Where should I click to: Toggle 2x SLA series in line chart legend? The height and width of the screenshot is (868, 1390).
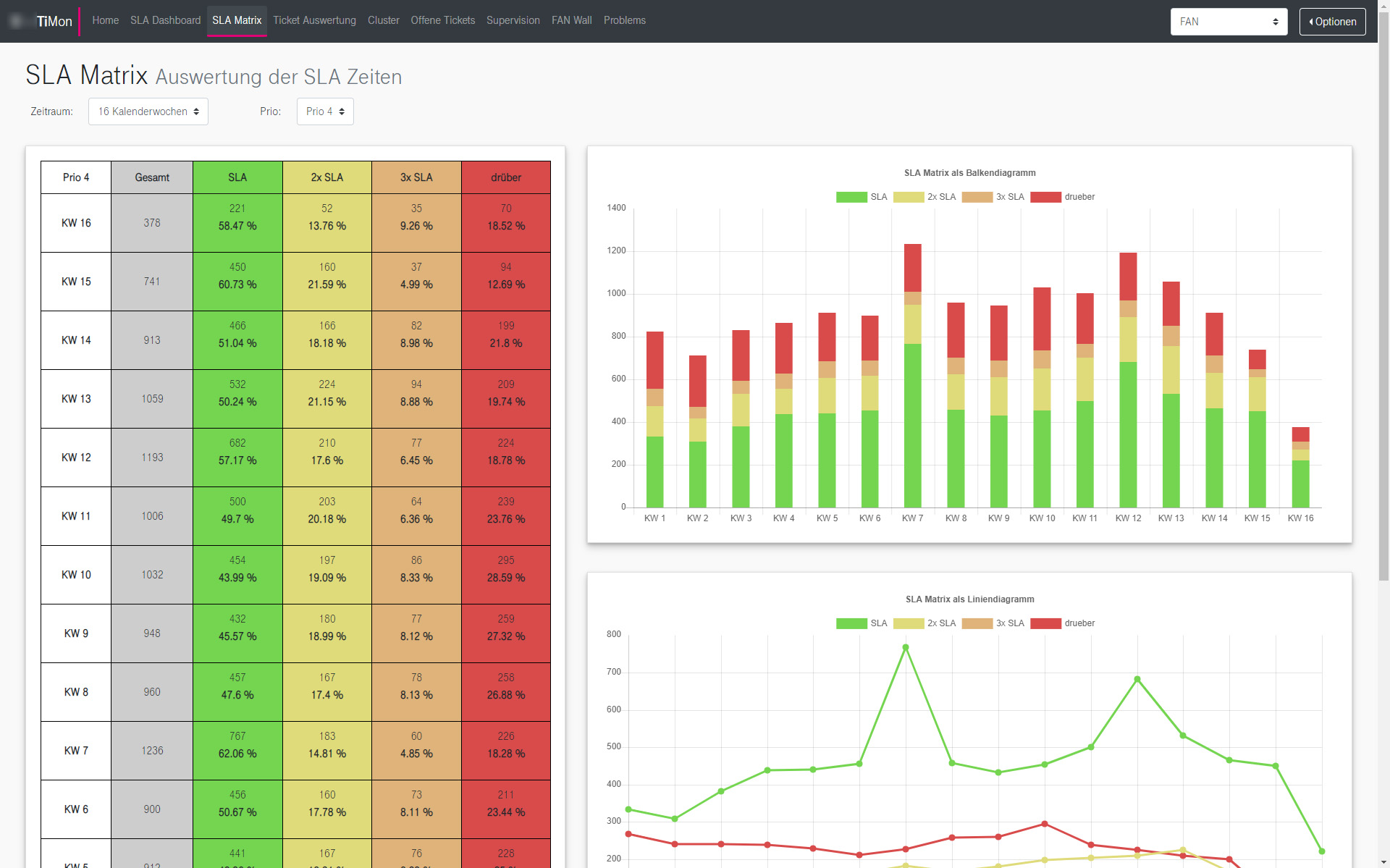[x=924, y=623]
